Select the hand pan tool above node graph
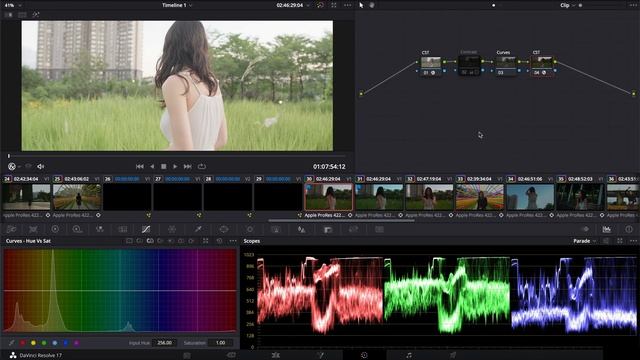This screenshot has height=360, width=640. click(x=372, y=5)
